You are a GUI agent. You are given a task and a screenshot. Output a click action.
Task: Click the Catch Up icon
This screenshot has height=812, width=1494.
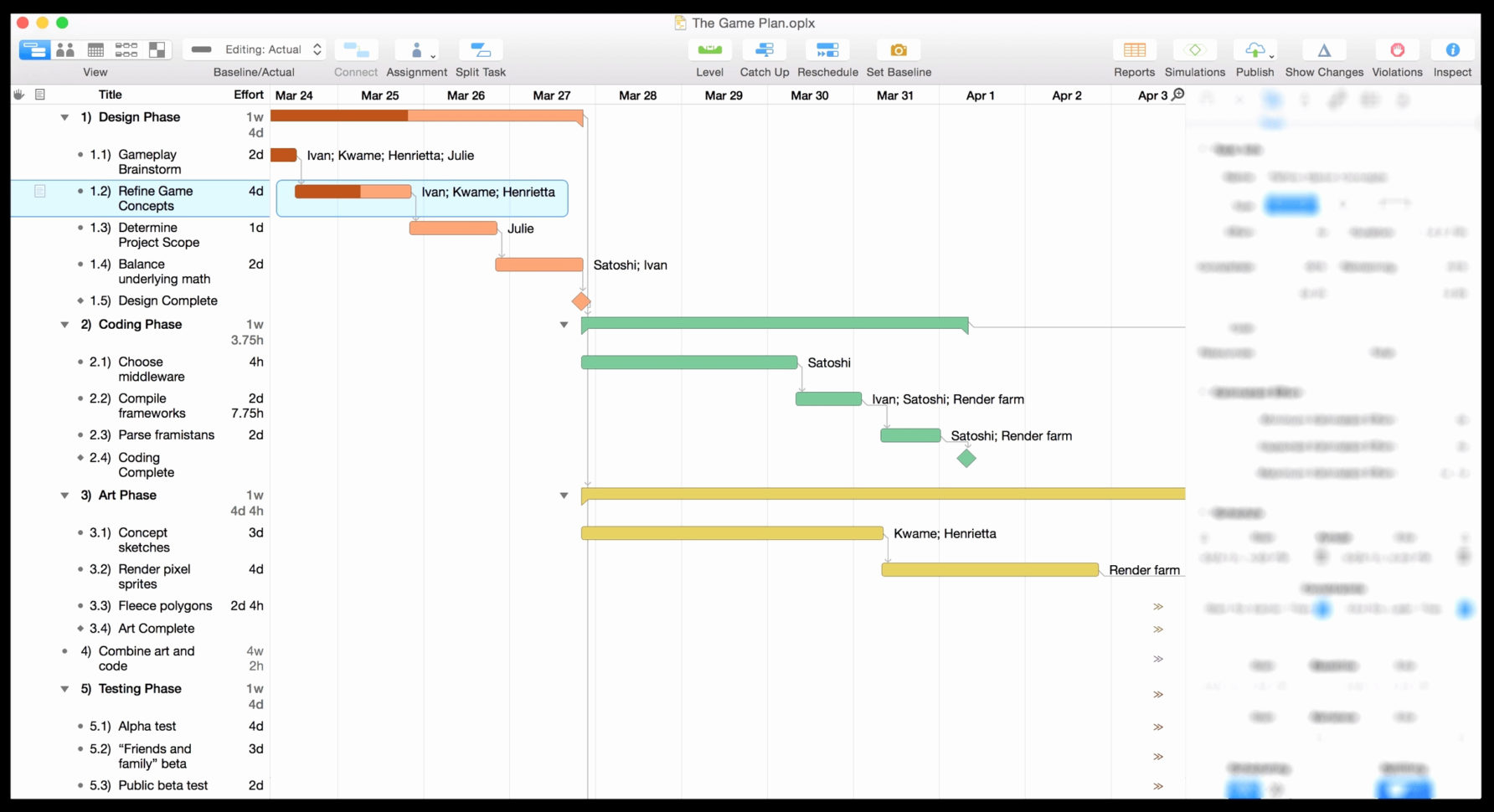pyautogui.click(x=764, y=49)
